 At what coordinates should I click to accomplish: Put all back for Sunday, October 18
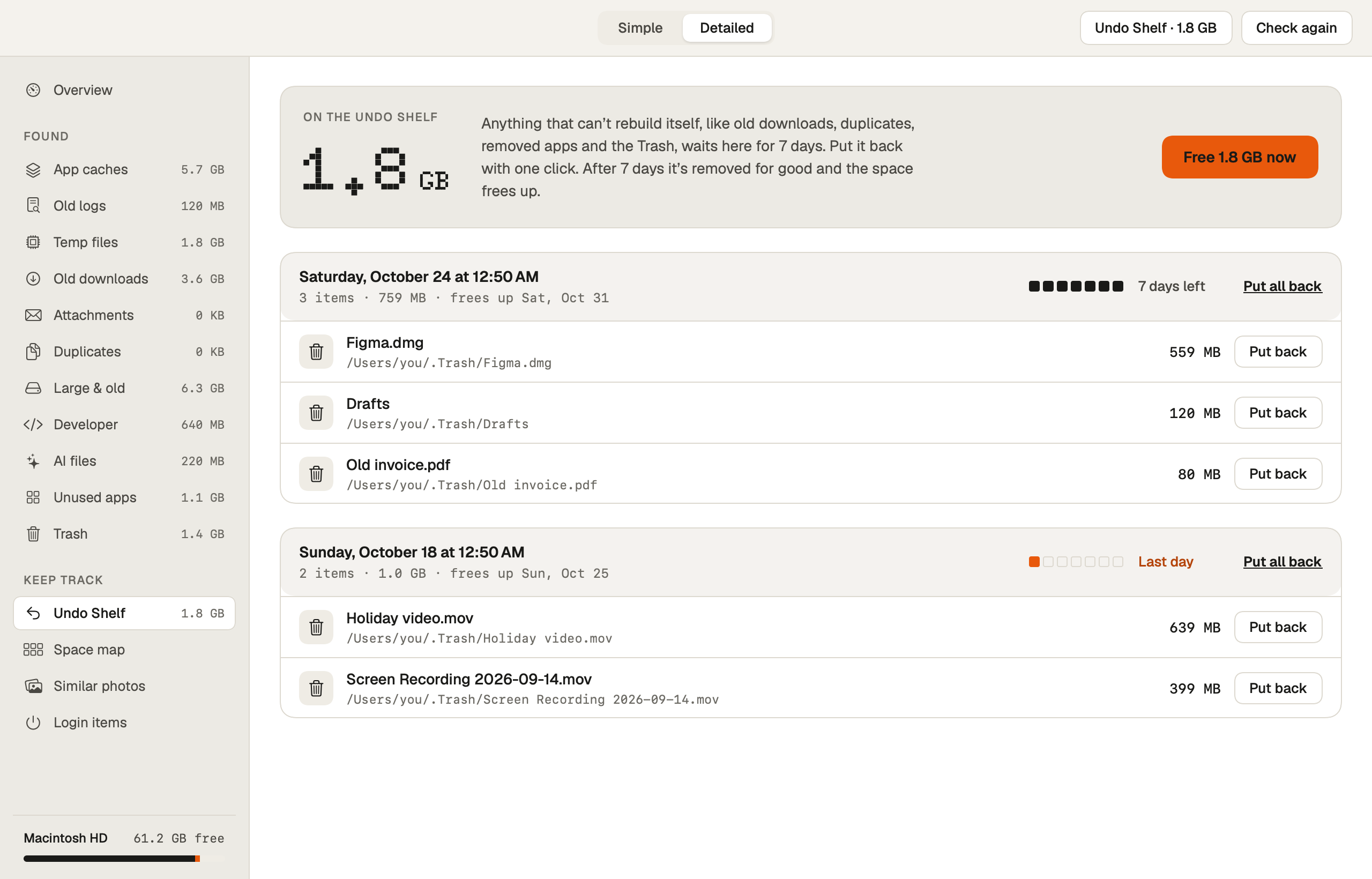click(1282, 562)
